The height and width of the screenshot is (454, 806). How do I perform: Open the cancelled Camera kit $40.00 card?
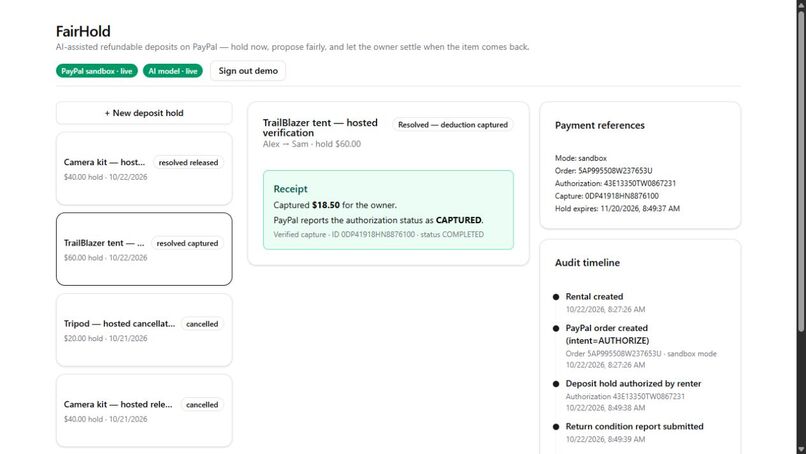[144, 411]
